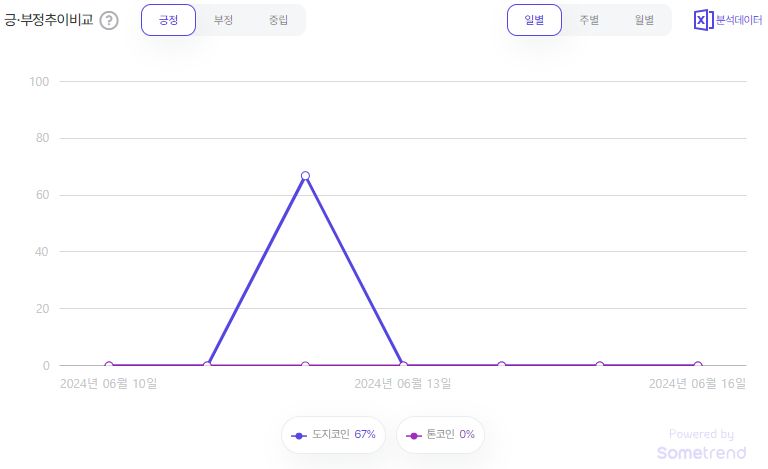Select the 긍정 sentiment tab
Viewport: 768px width, 469px height.
tap(168, 20)
